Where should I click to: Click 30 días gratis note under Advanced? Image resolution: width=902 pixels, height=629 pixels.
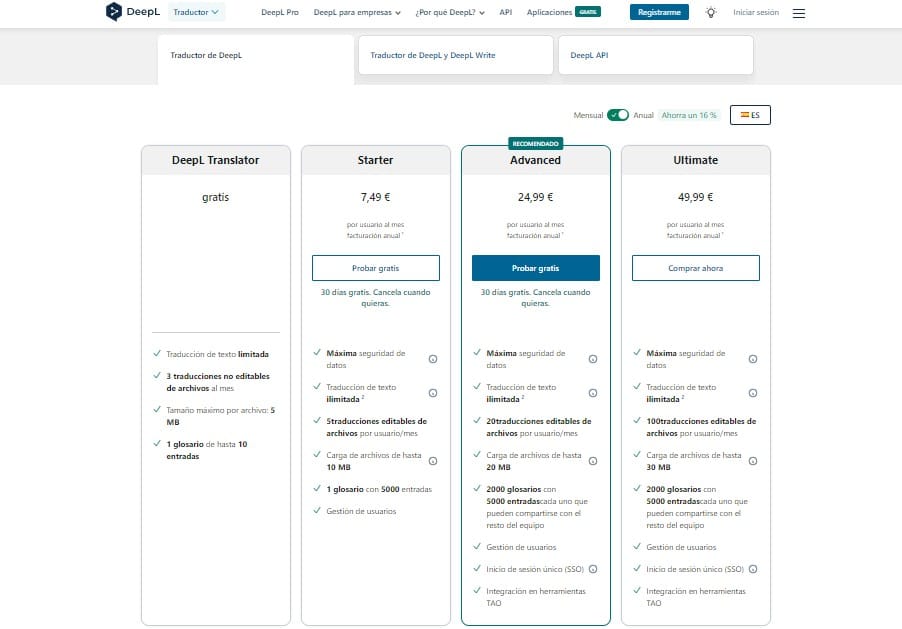(x=536, y=298)
